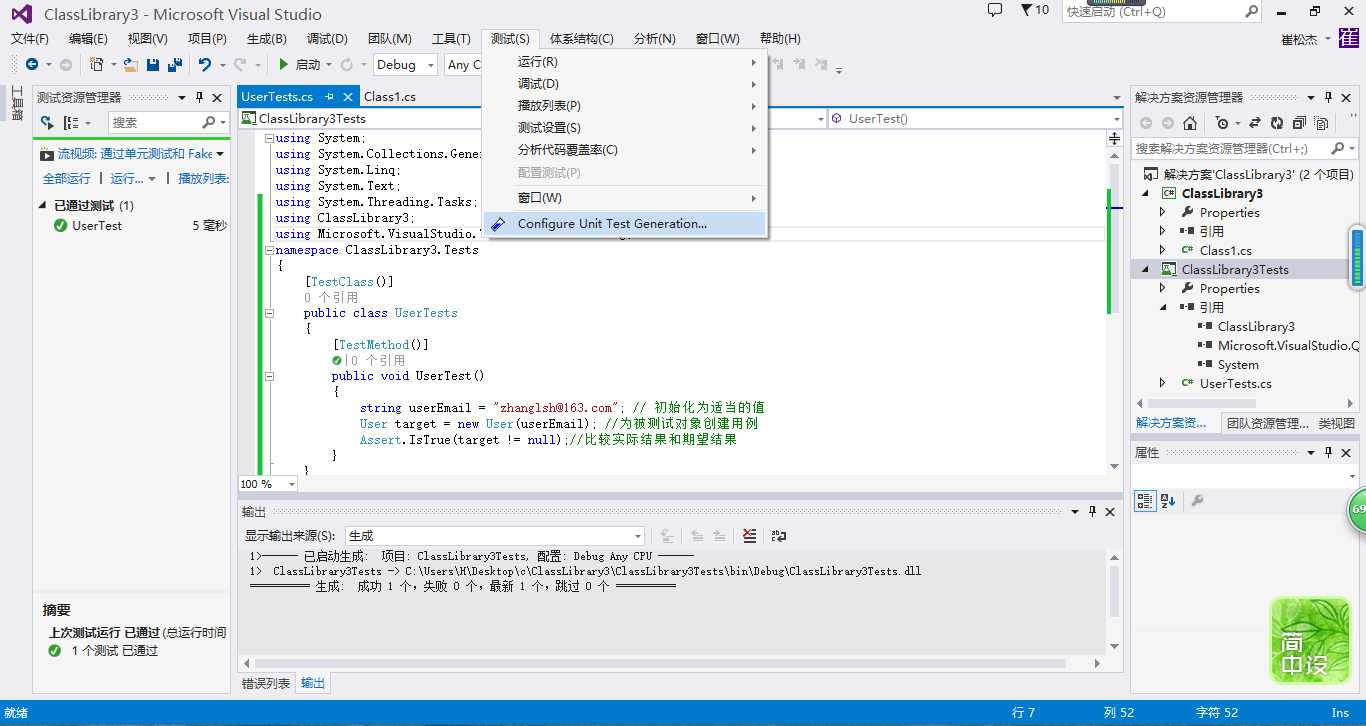Select the System reference item
Image resolution: width=1366 pixels, height=726 pixels.
coord(1238,364)
